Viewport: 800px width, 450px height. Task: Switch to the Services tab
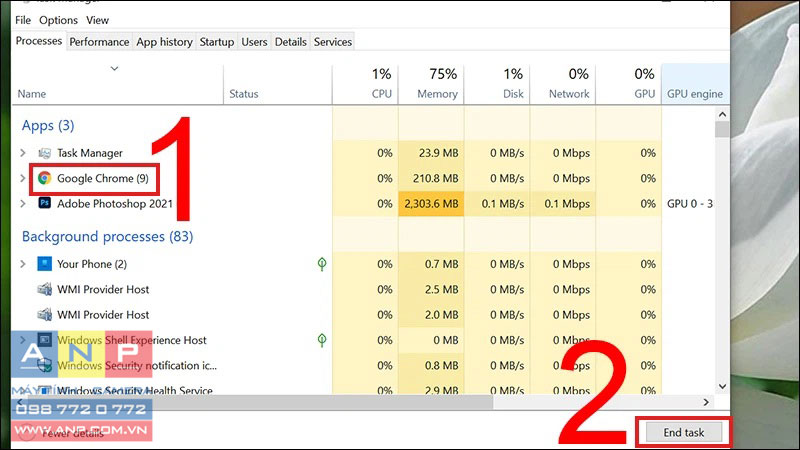coord(333,42)
